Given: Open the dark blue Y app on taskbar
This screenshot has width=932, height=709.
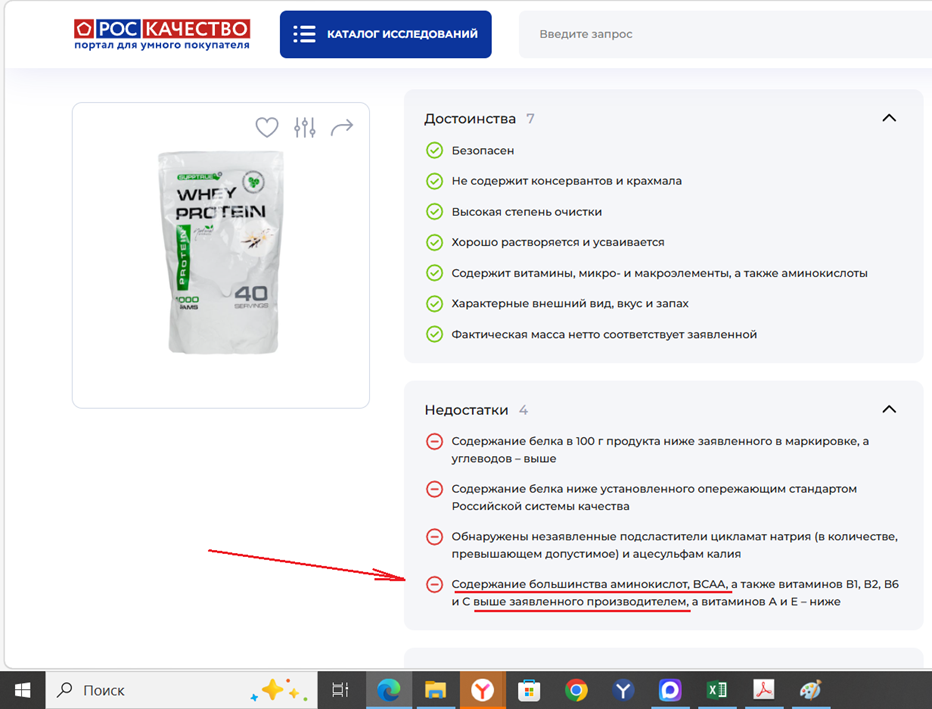Looking at the screenshot, I should tap(623, 690).
